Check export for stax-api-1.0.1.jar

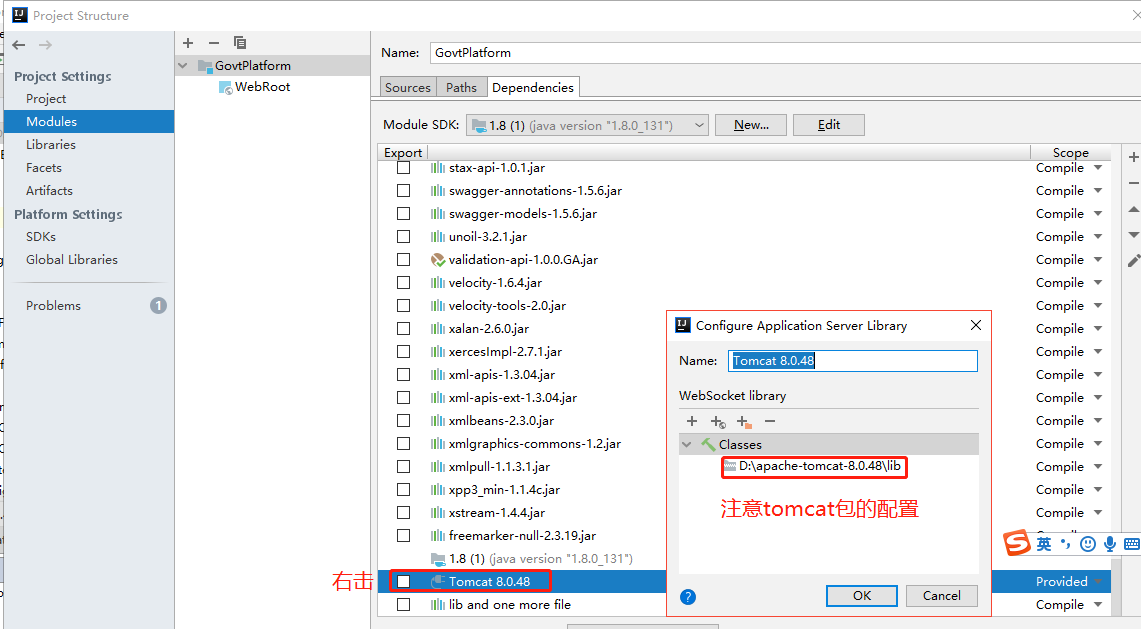point(403,167)
